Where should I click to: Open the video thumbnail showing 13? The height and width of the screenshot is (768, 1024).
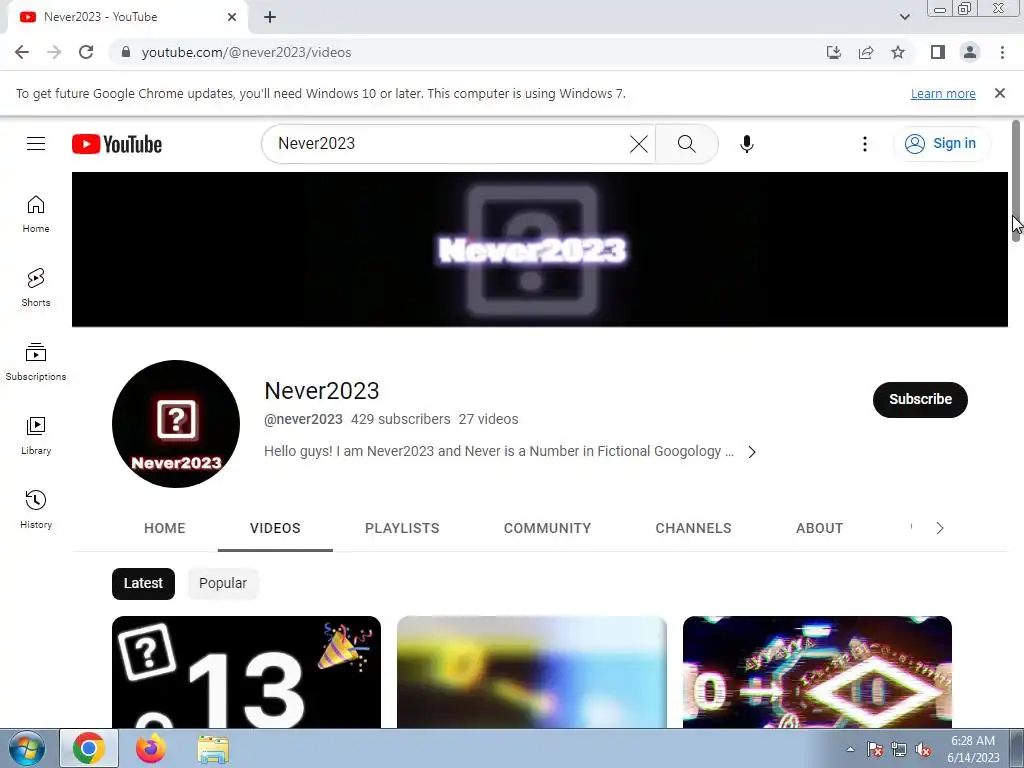(x=246, y=672)
